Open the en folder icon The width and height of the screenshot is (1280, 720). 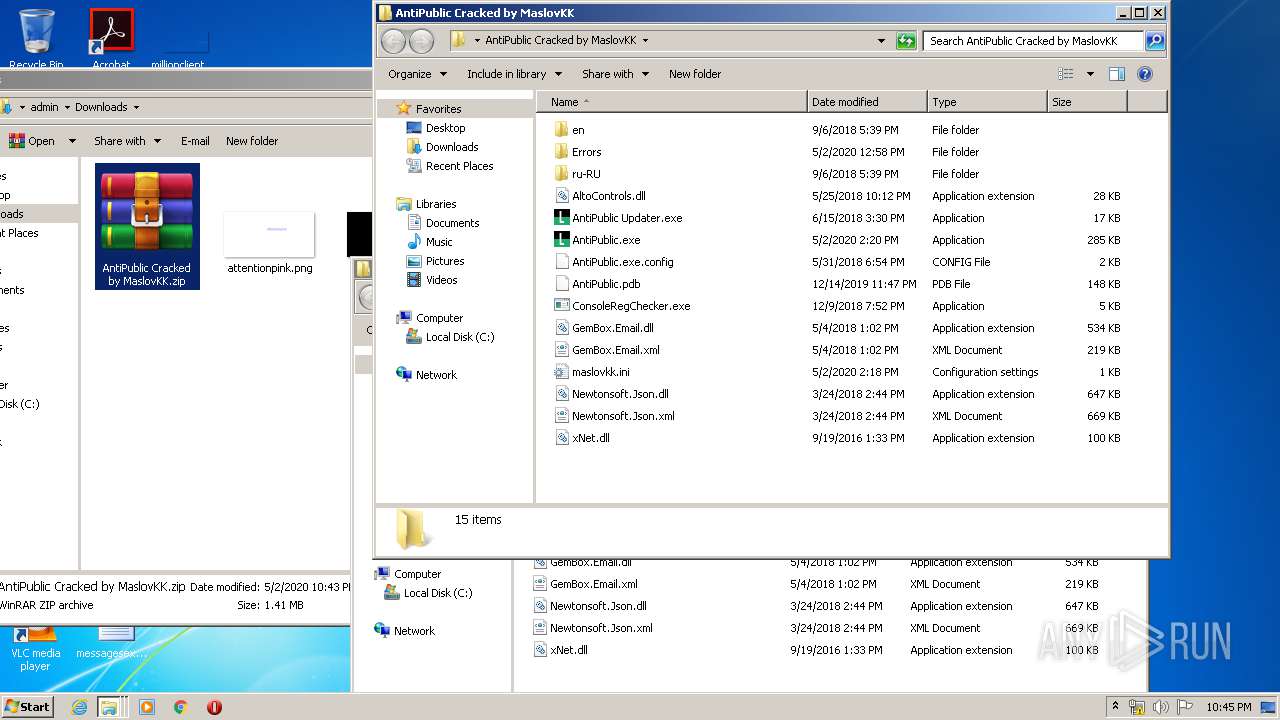[561, 130]
